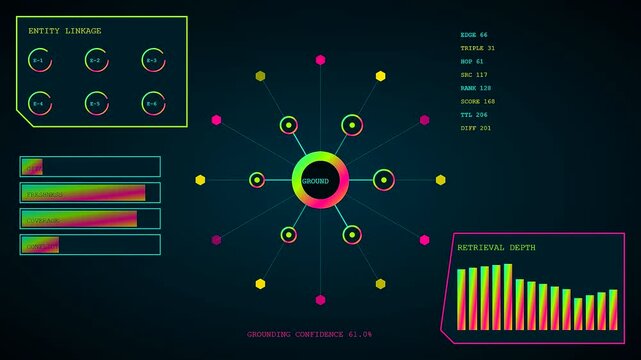Select pink hexagon at ten o'clock position

pos(217,120)
